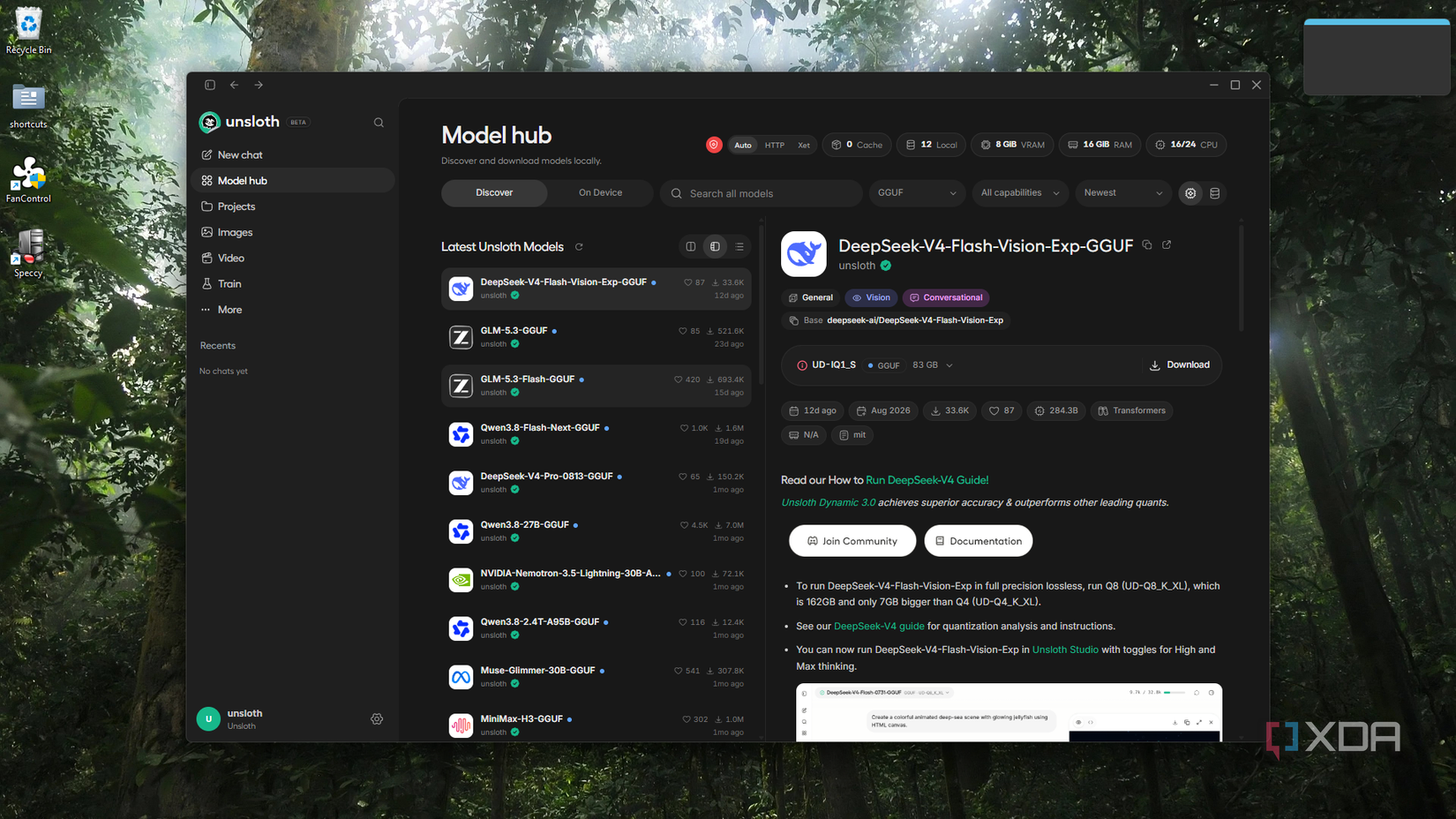Select Muse-Glimmer-30B-GGUF in the model list
This screenshot has height=819, width=1456.
[x=596, y=677]
